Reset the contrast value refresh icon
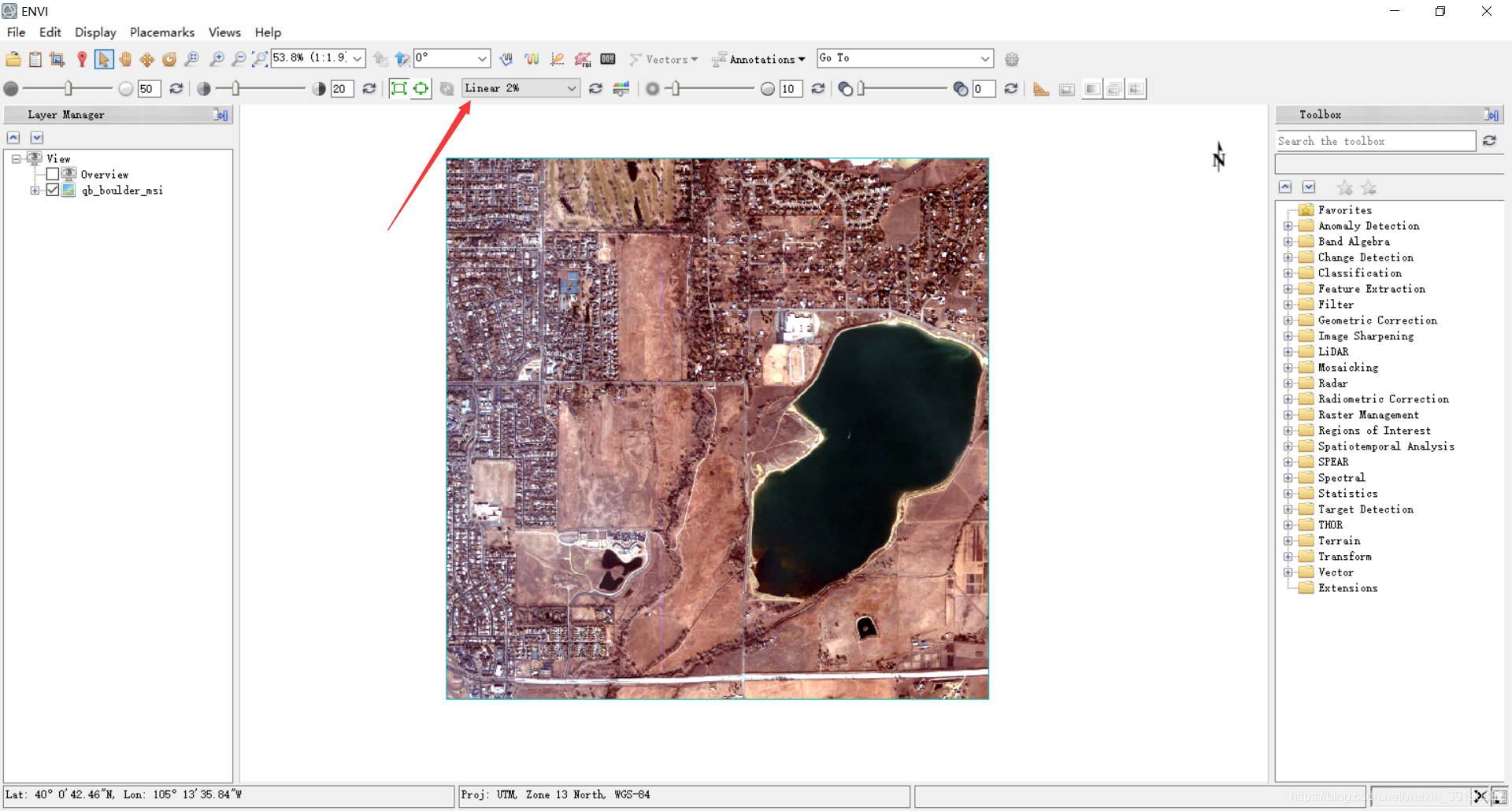The height and width of the screenshot is (811, 1512). [x=369, y=88]
